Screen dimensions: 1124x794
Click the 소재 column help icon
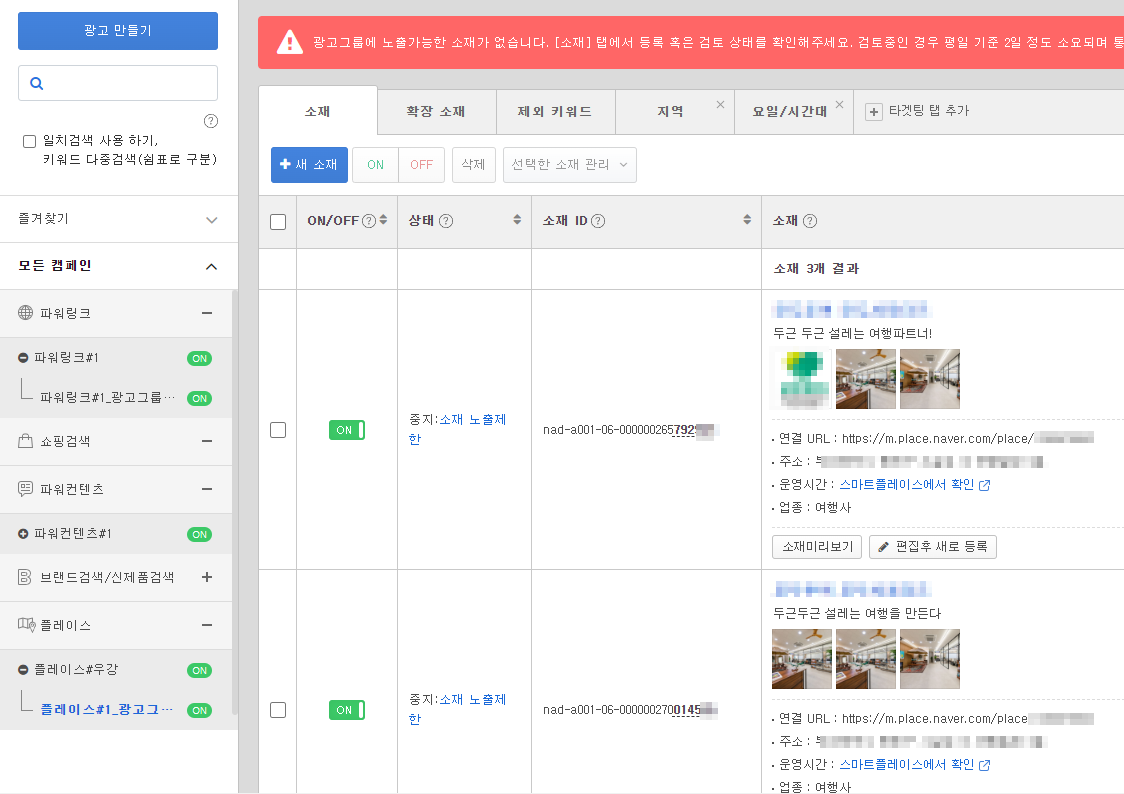(x=810, y=221)
